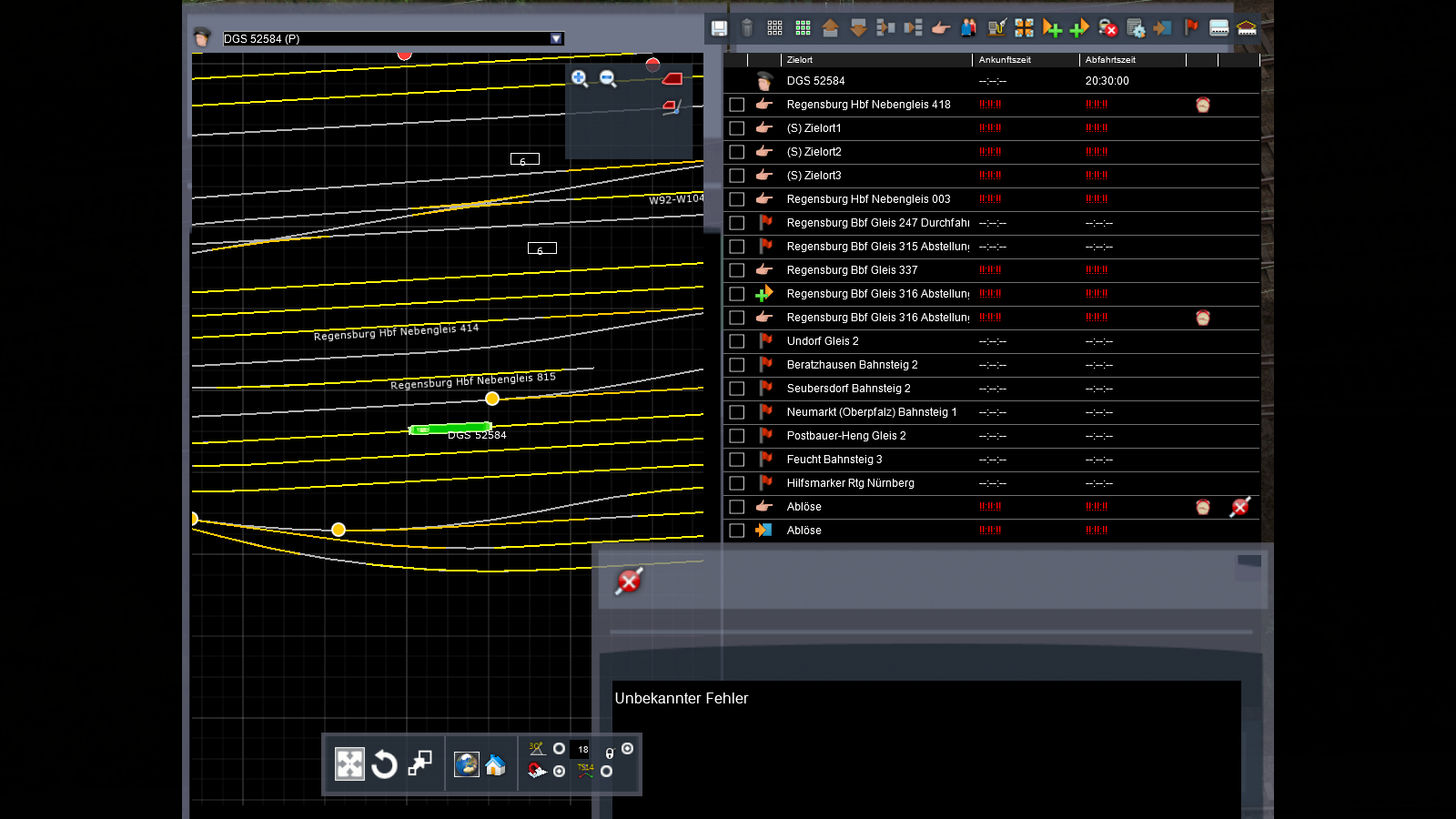Screen dimensions: 1456x819
Task: Click the green DGS 52584 train marker
Action: point(450,429)
